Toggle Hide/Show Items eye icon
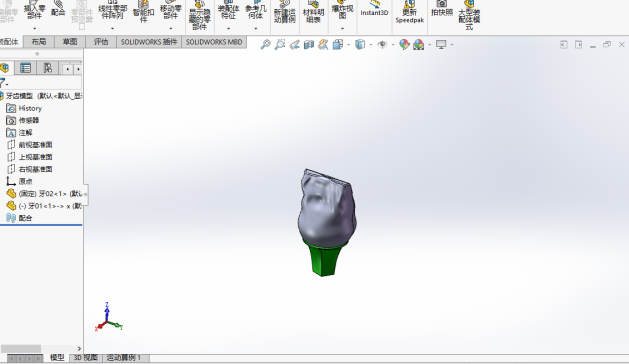 click(382, 45)
